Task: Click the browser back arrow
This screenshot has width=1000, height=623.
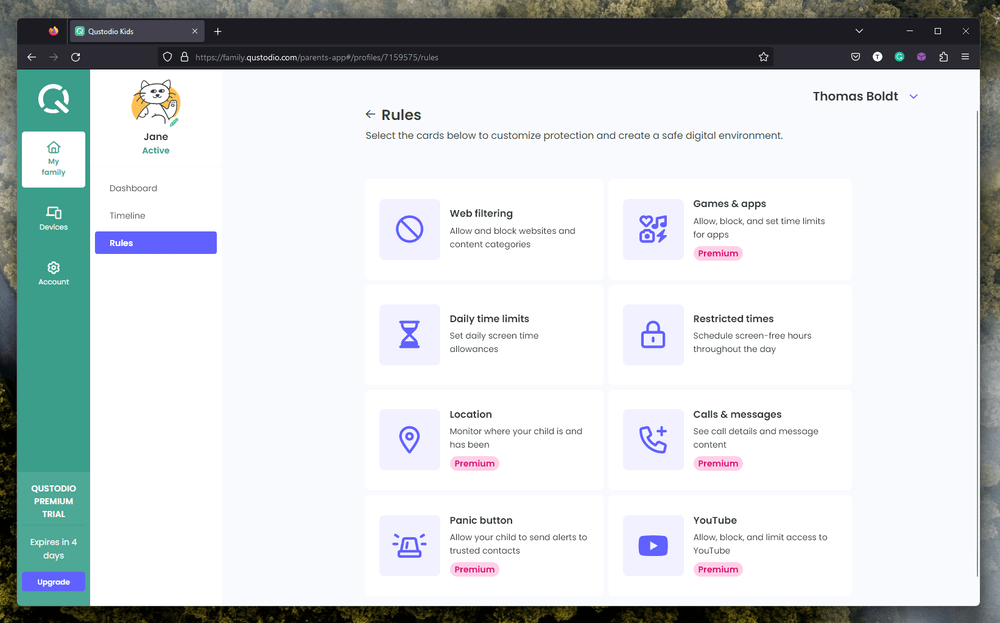Action: pyautogui.click(x=31, y=57)
